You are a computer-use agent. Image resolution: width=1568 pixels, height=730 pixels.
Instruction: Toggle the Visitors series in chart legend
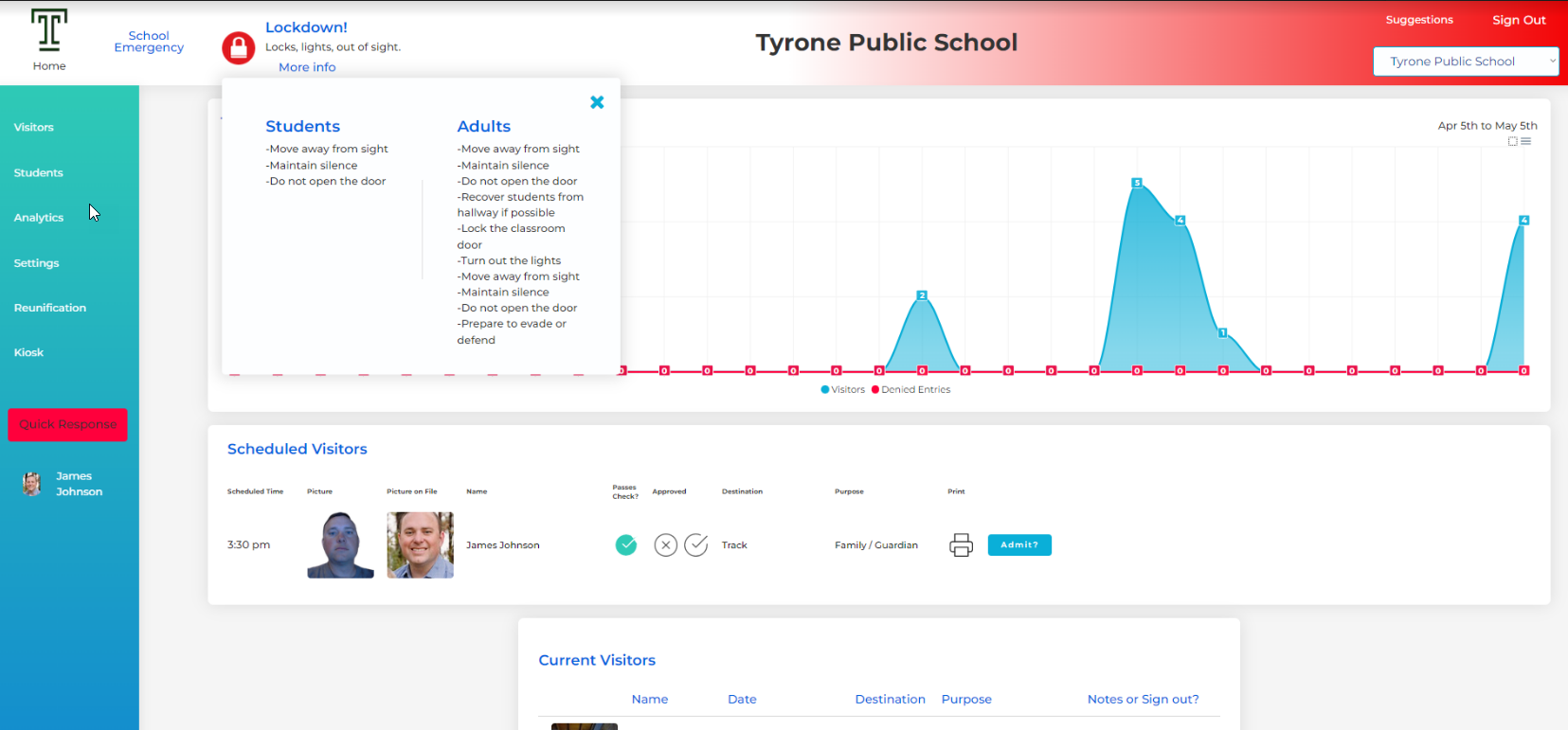tap(842, 390)
